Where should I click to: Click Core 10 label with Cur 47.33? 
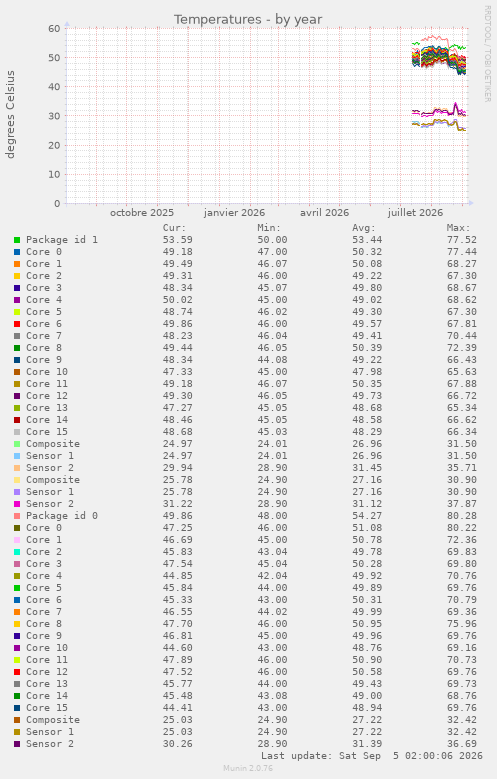tap(47, 372)
